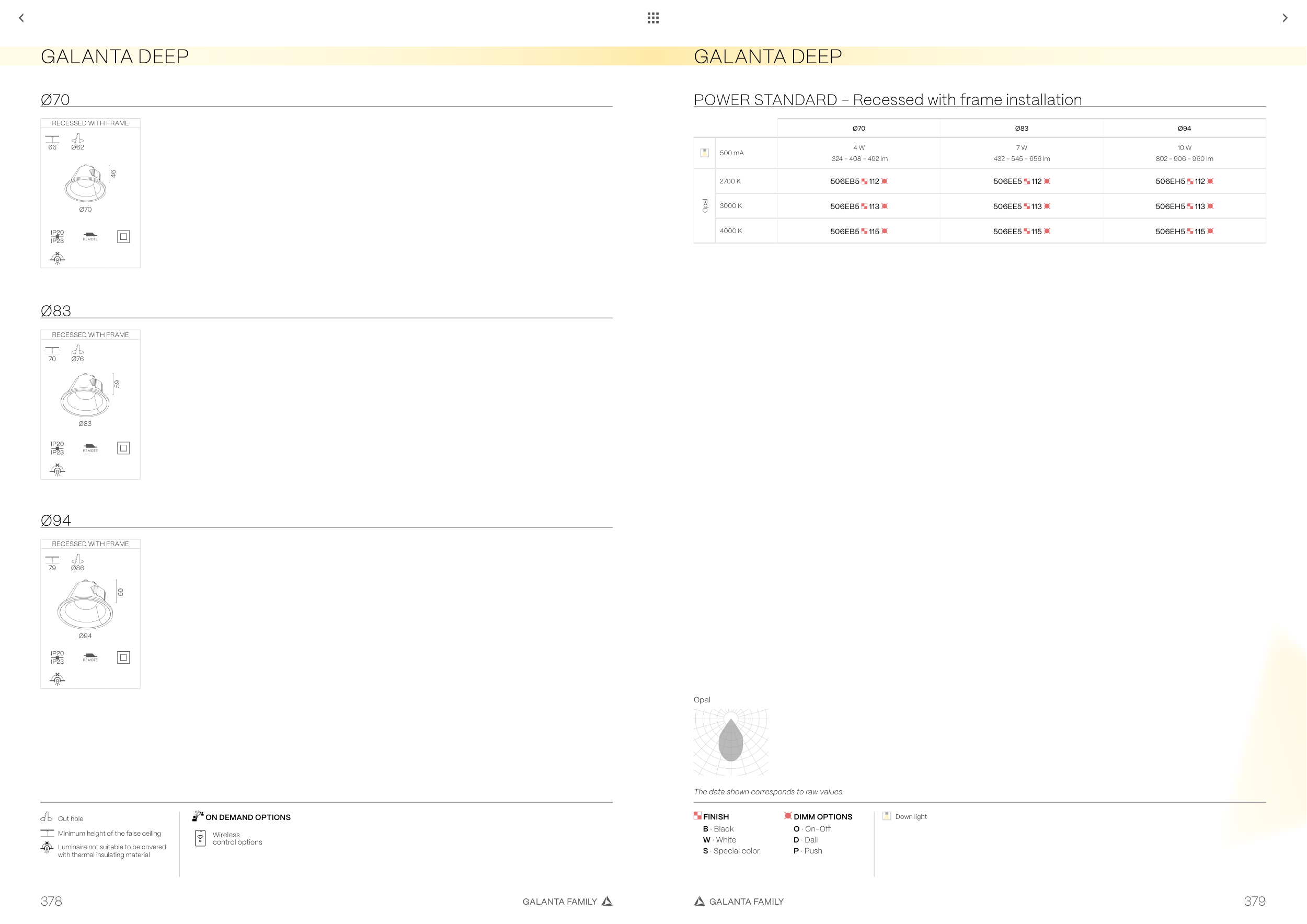This screenshot has height=924, width=1307.
Task: Click the Opal light distribution diagram
Action: click(x=731, y=742)
